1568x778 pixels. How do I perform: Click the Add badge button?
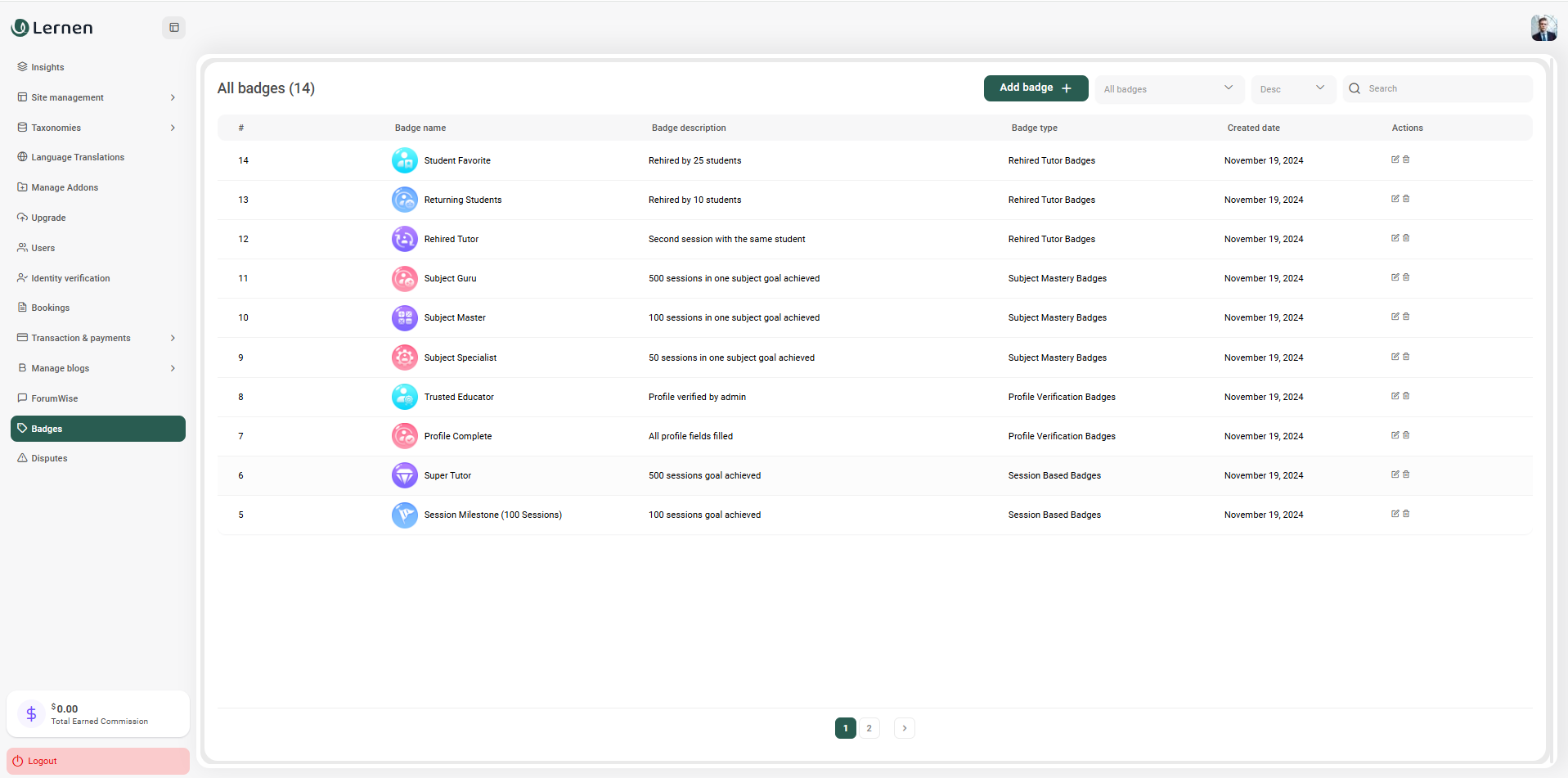pos(1036,88)
